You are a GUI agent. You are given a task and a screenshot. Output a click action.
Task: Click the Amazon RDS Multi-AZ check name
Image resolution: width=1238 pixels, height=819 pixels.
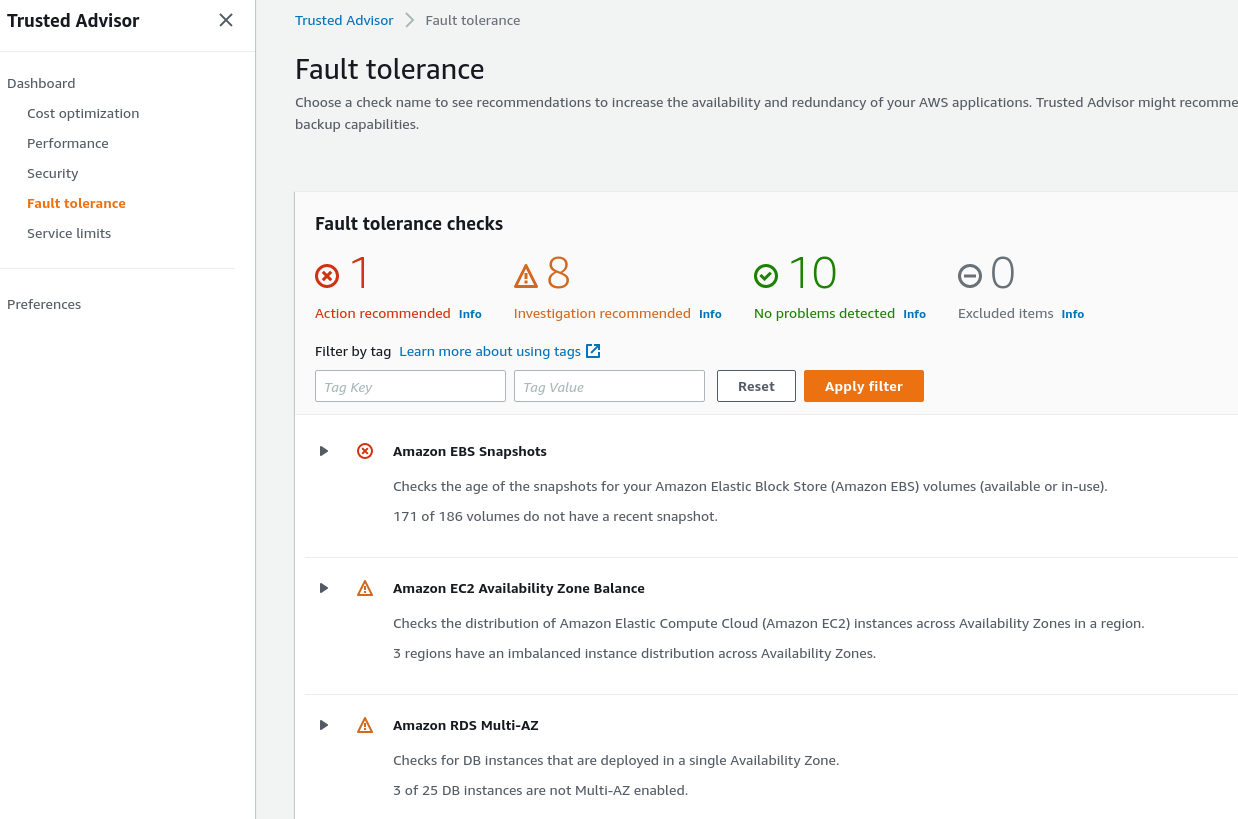pos(466,725)
